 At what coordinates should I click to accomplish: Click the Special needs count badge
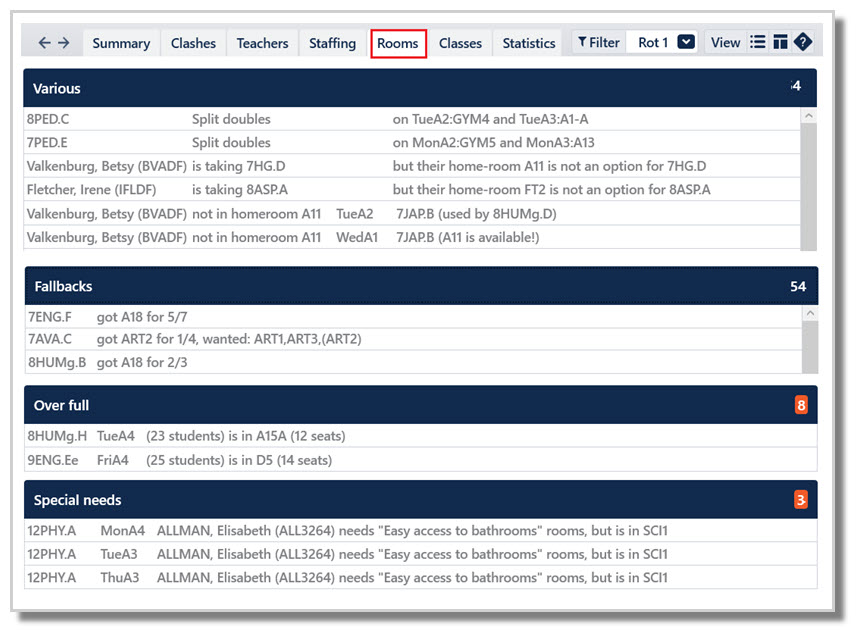click(801, 499)
